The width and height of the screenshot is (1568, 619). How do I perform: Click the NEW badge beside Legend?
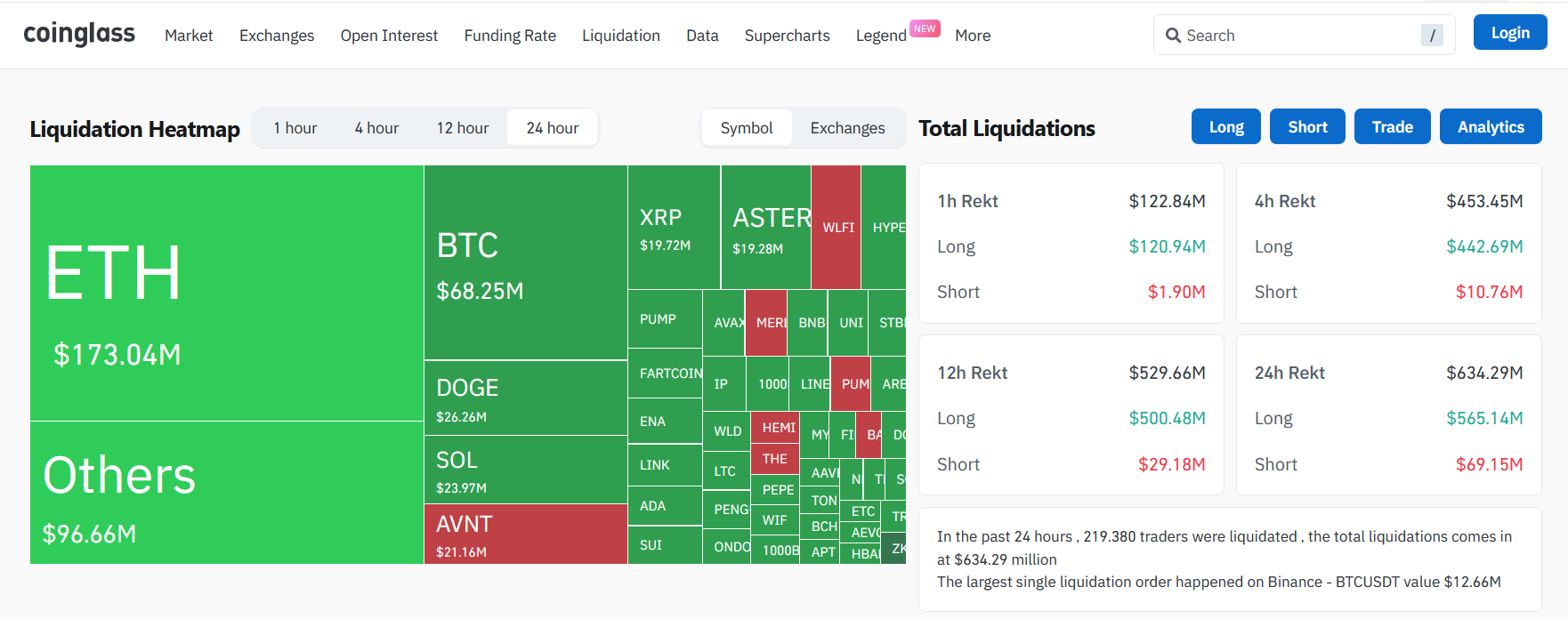[925, 28]
